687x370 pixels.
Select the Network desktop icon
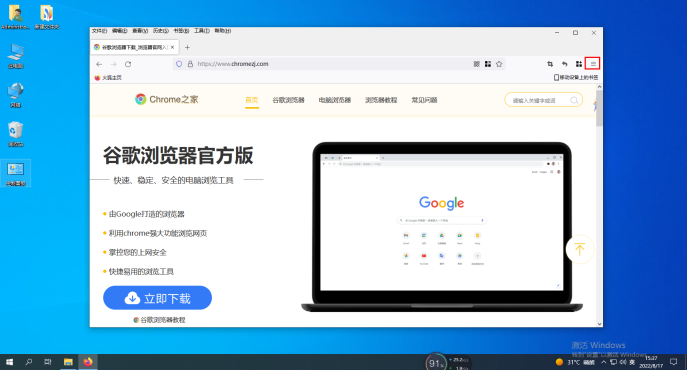16,95
